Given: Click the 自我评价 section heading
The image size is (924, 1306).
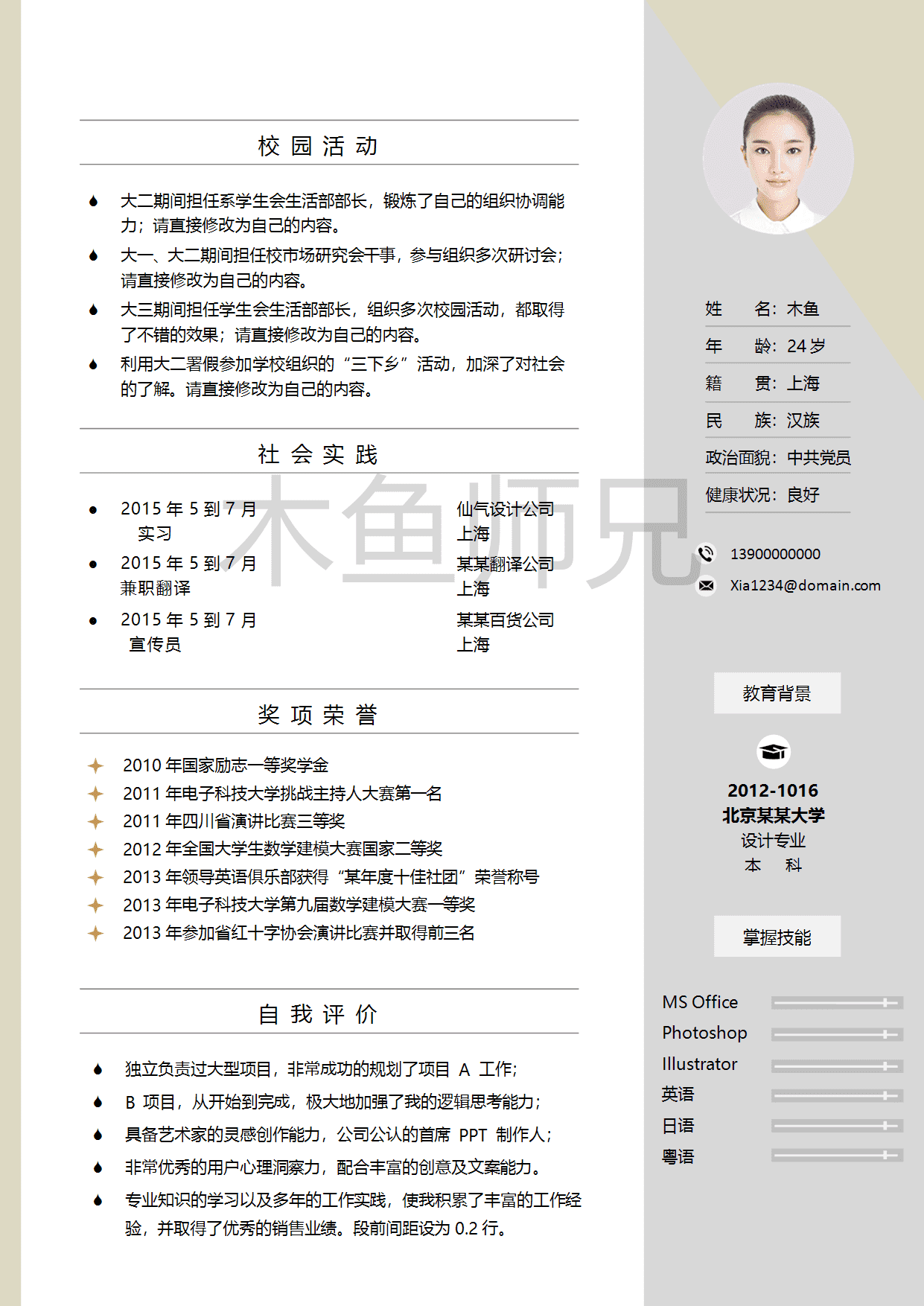Looking at the screenshot, I should 318,1014.
